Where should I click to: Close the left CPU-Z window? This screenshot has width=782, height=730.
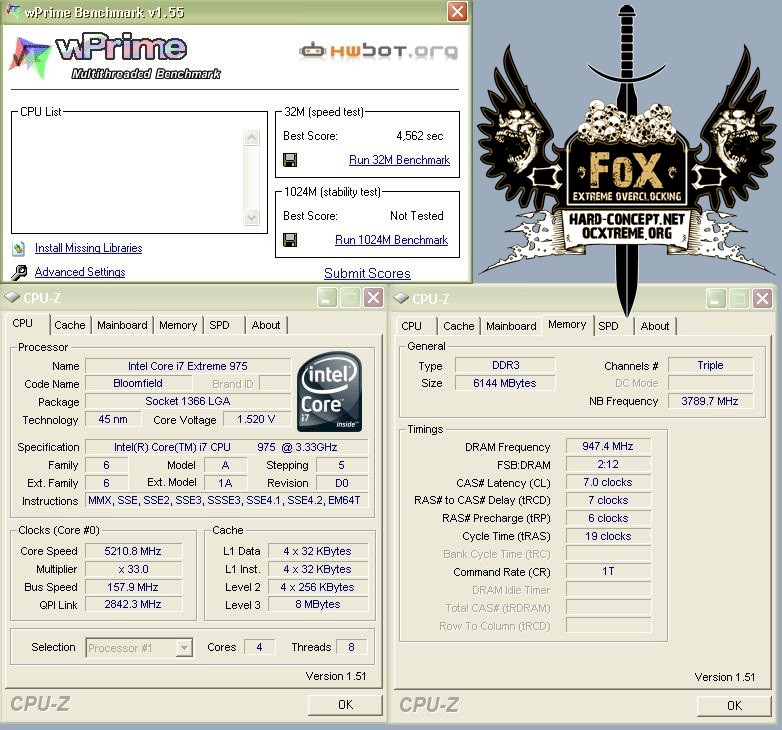click(x=373, y=298)
